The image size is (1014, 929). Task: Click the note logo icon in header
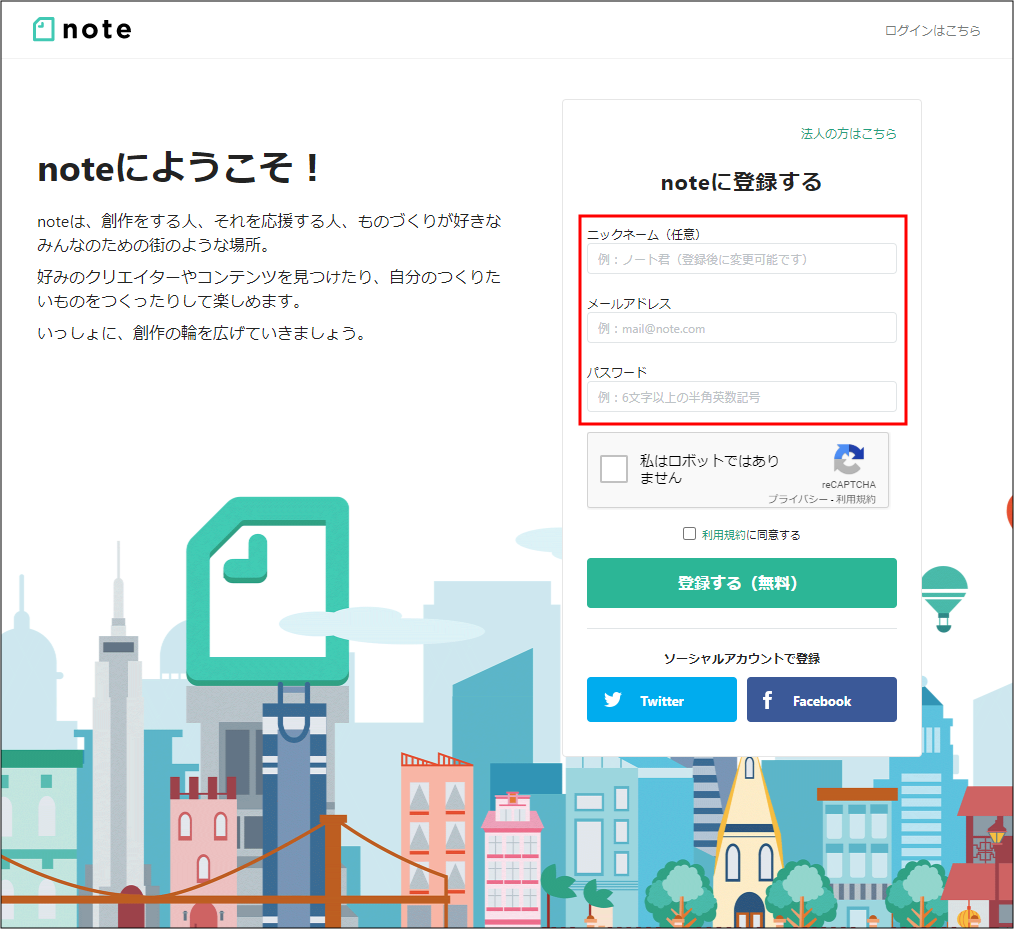43,29
